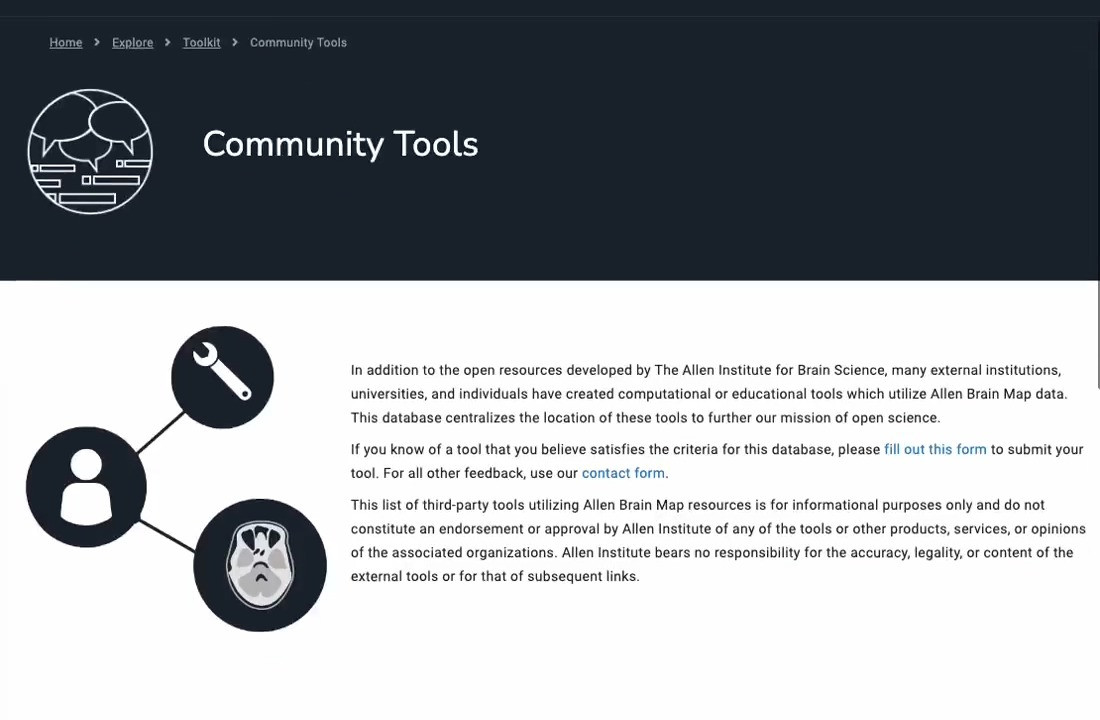This screenshot has width=1100, height=720.
Task: Click the brain scan icon
Action: (x=260, y=565)
